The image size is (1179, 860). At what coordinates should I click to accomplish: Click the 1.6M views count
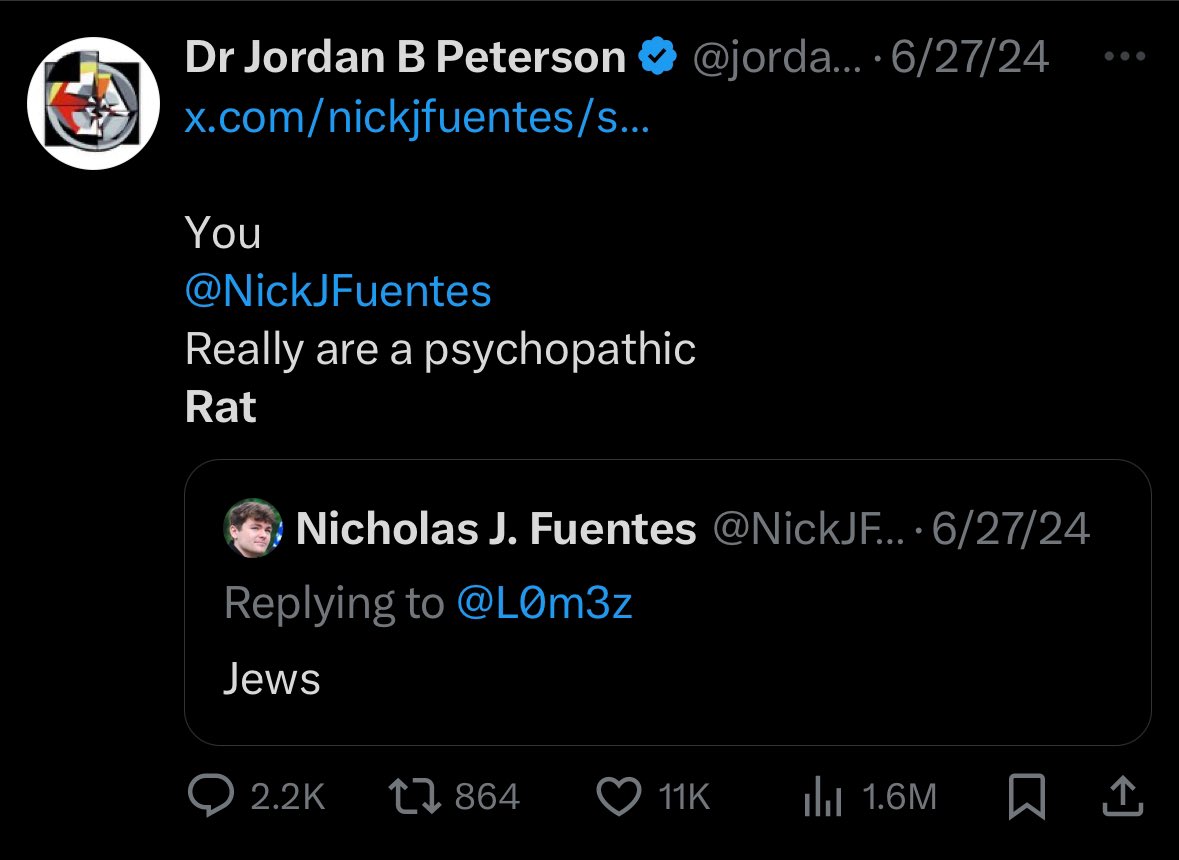pos(899,797)
